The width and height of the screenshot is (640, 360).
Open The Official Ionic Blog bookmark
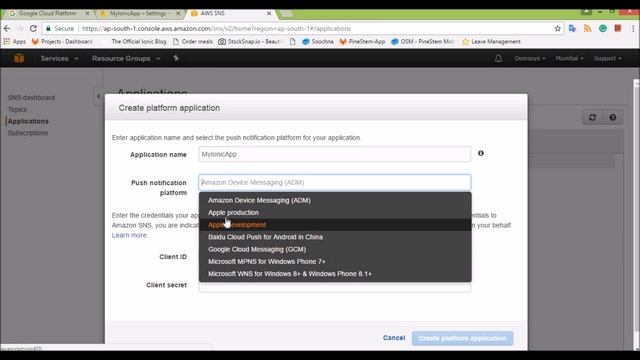coord(139,42)
